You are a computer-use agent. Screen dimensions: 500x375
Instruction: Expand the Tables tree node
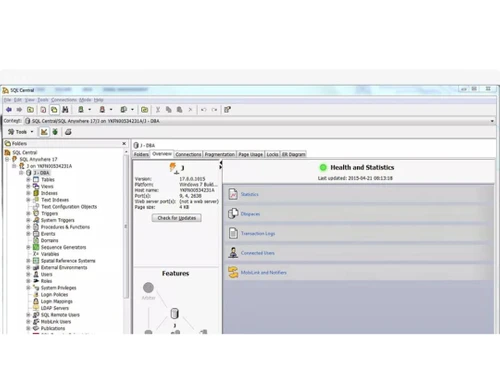tap(28, 179)
